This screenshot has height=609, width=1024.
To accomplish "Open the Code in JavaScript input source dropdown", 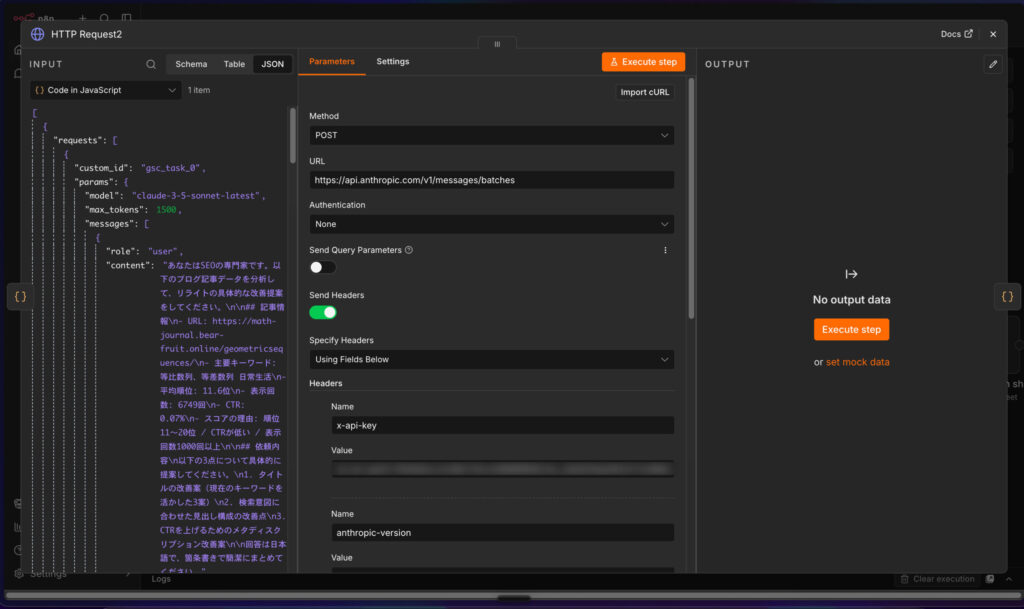I will point(105,90).
